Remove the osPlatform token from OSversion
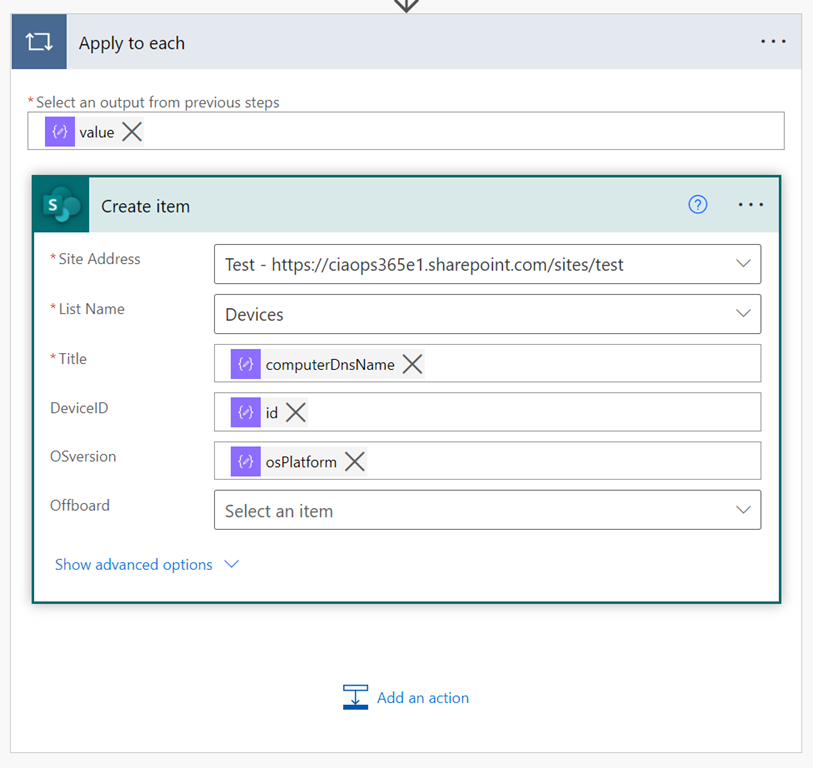The height and width of the screenshot is (768, 813). click(354, 461)
